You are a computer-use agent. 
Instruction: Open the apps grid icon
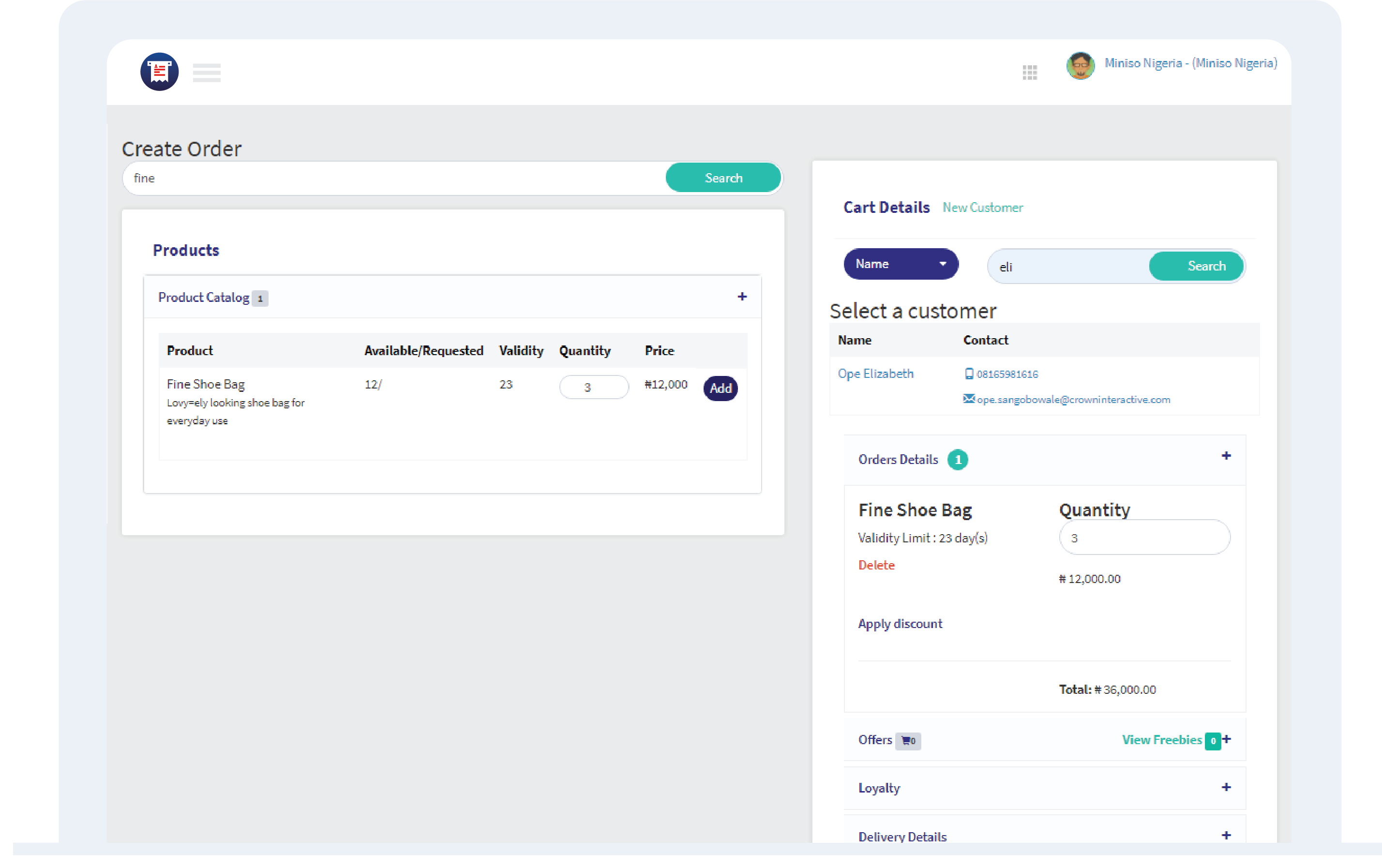tap(1030, 72)
